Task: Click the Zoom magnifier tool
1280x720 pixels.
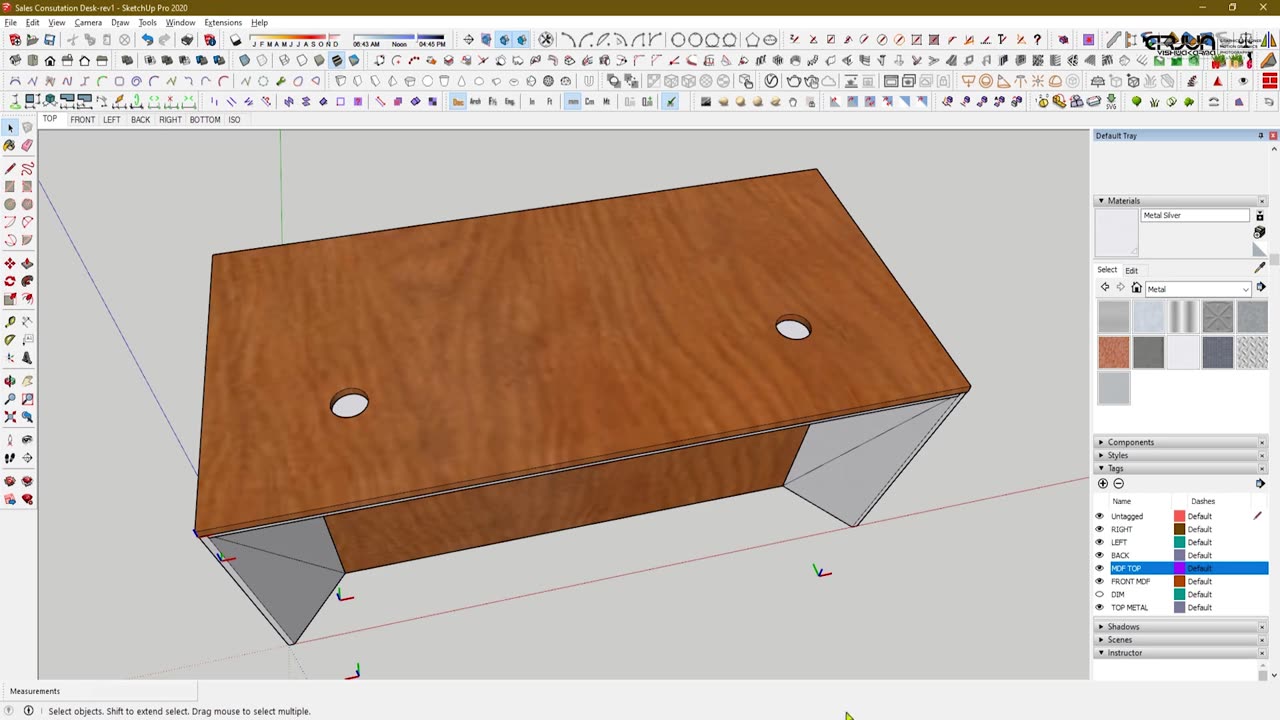Action: pos(10,399)
